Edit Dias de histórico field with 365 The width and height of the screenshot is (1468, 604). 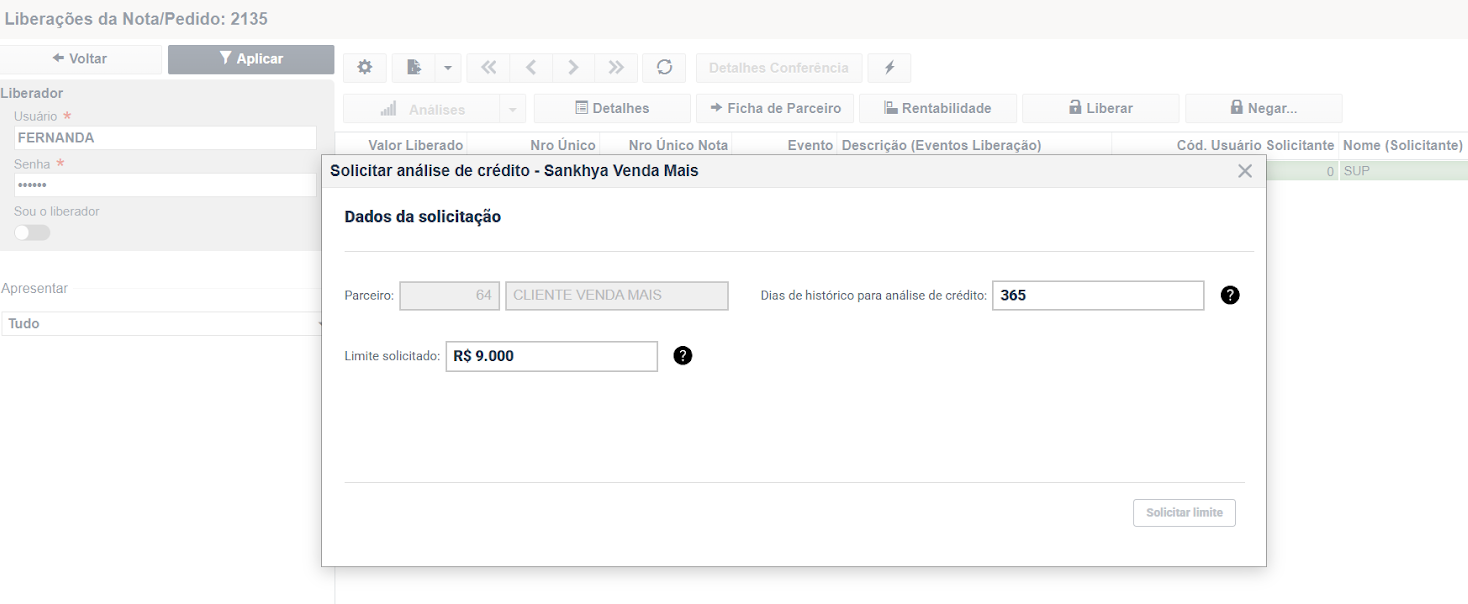1098,296
